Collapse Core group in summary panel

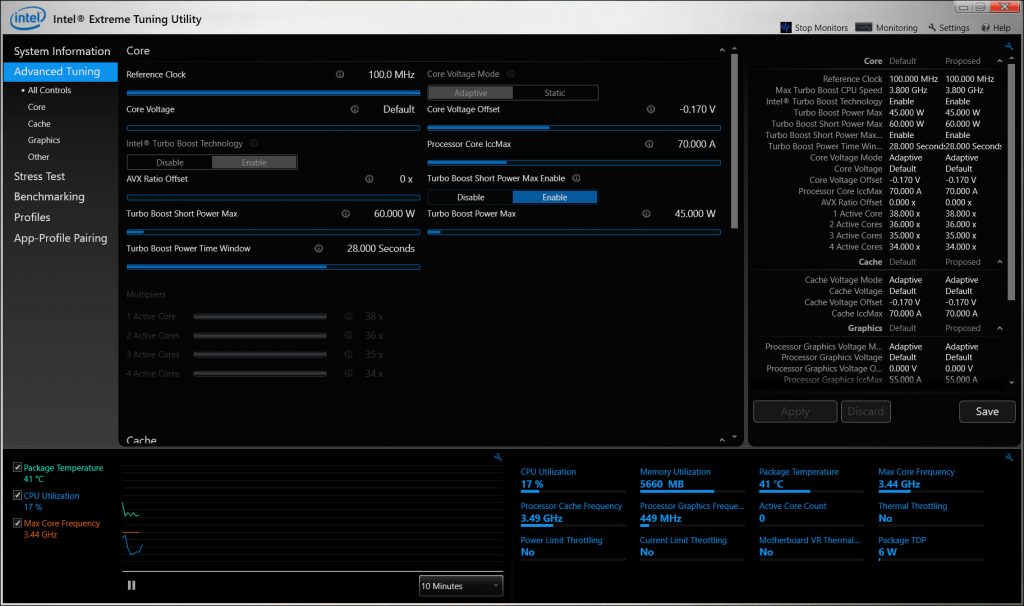pyautogui.click(x=999, y=61)
